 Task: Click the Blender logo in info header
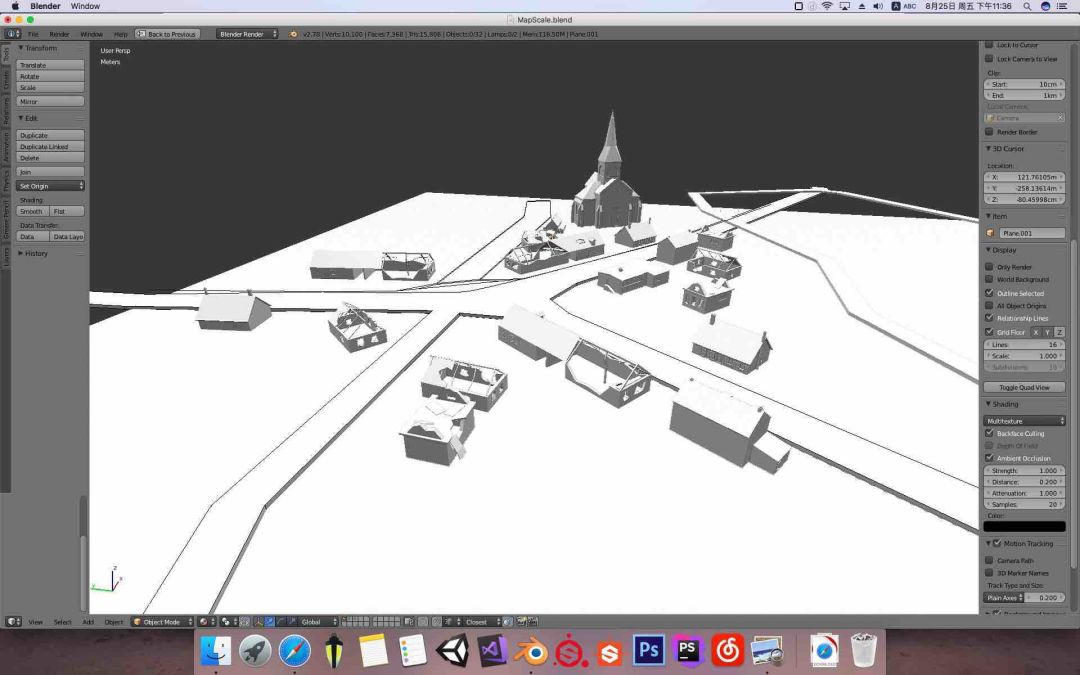click(x=293, y=34)
